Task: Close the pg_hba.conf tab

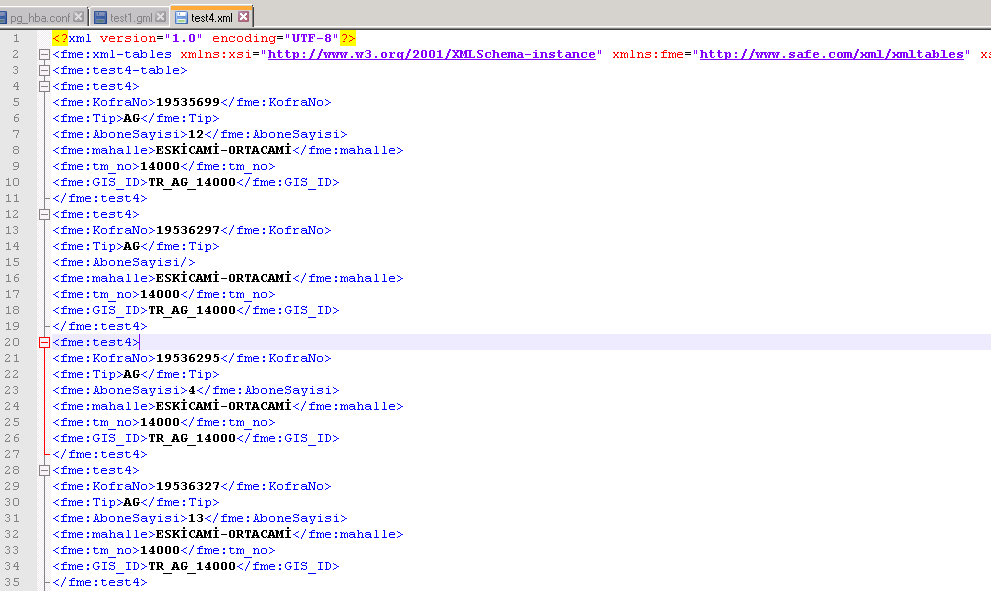Action: (78, 17)
